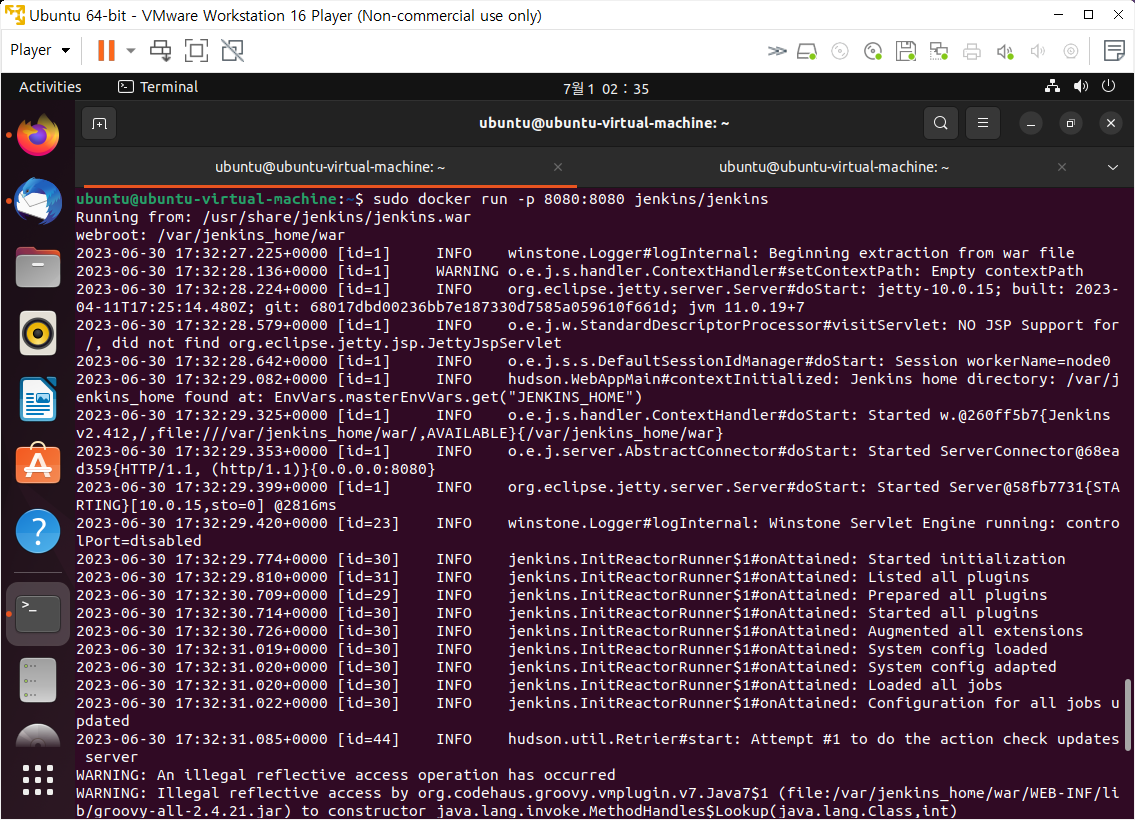Open a new terminal tab with the plus button

[99, 124]
